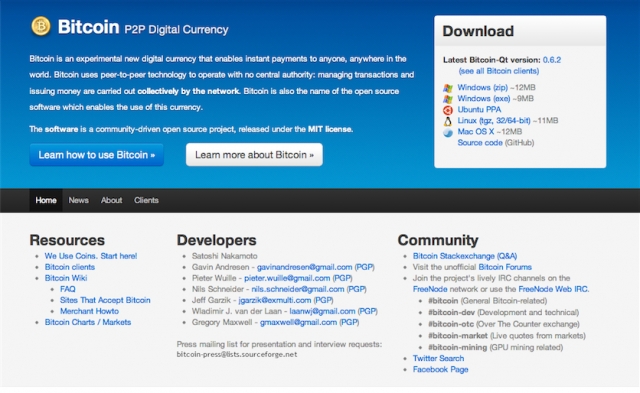Click laanwj@gmail.com email link

(322, 311)
